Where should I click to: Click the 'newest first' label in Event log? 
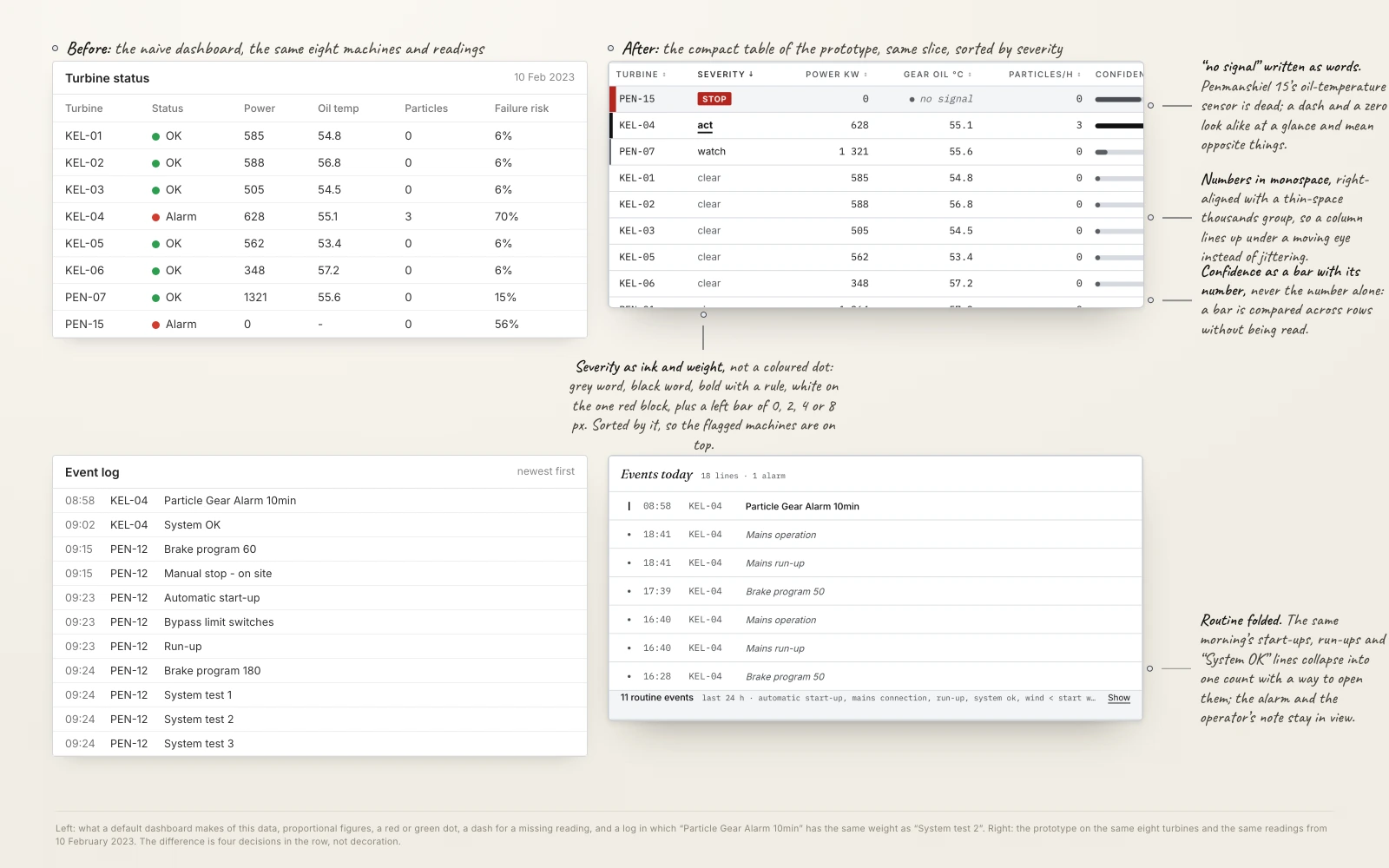tap(546, 471)
